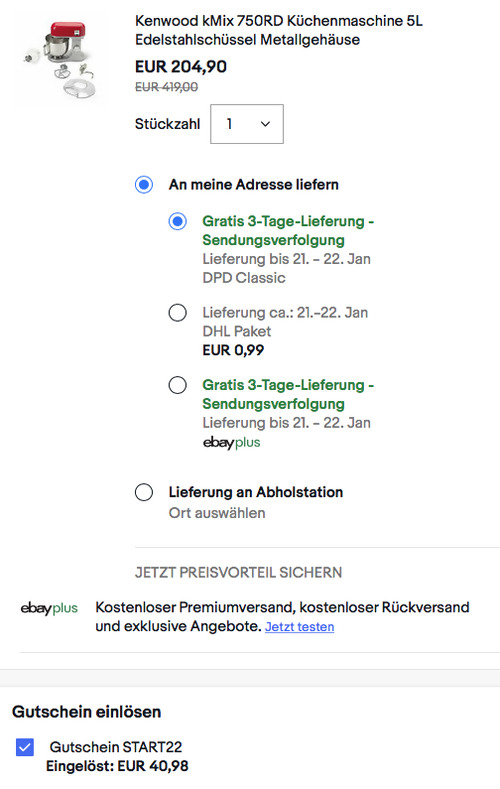
Task: Click ebay plus logo under third delivery option
Action: tap(231, 442)
